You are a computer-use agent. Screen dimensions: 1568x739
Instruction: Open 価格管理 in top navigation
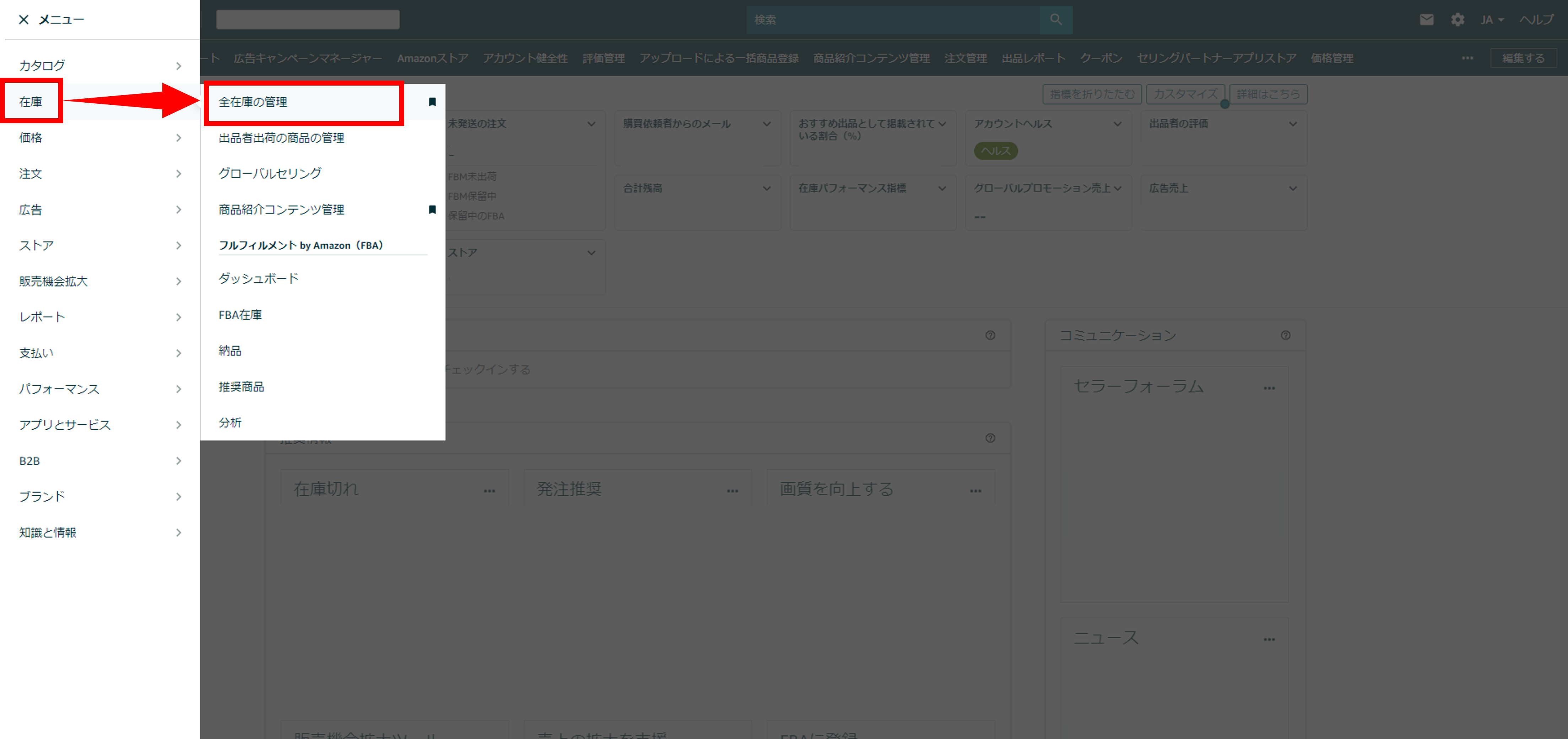1332,58
